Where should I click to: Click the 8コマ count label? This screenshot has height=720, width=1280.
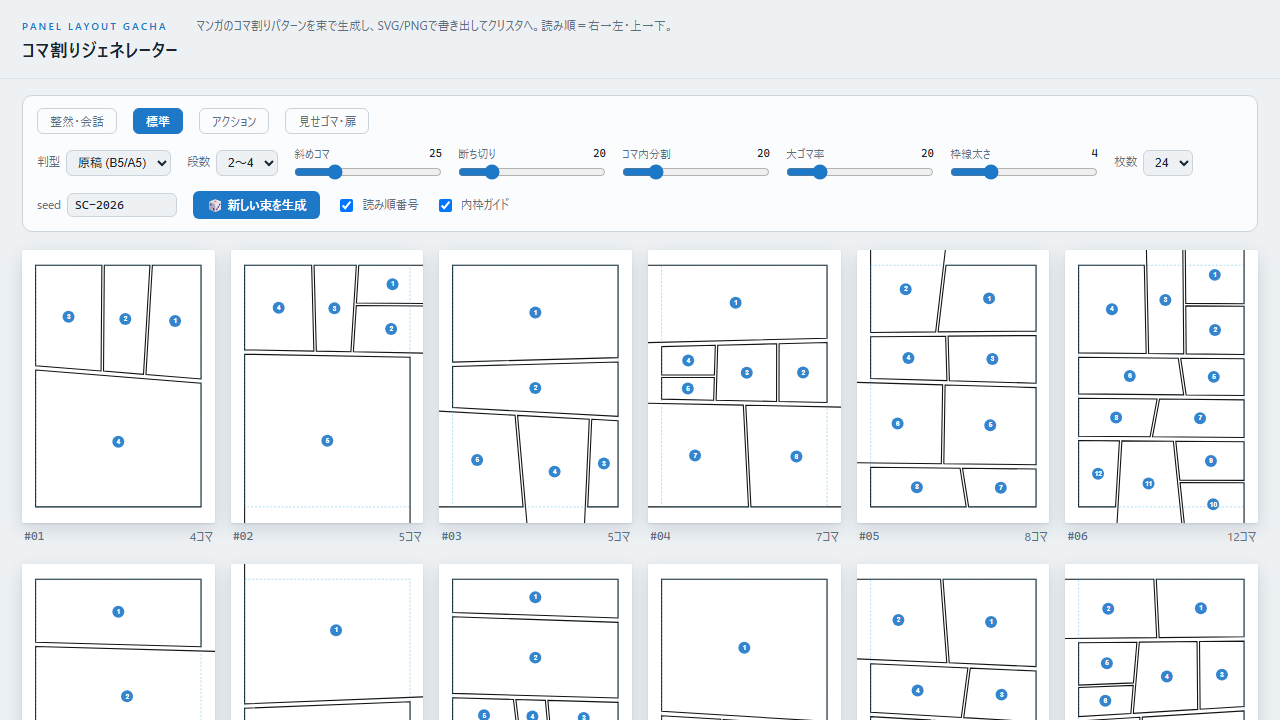pos(1035,537)
